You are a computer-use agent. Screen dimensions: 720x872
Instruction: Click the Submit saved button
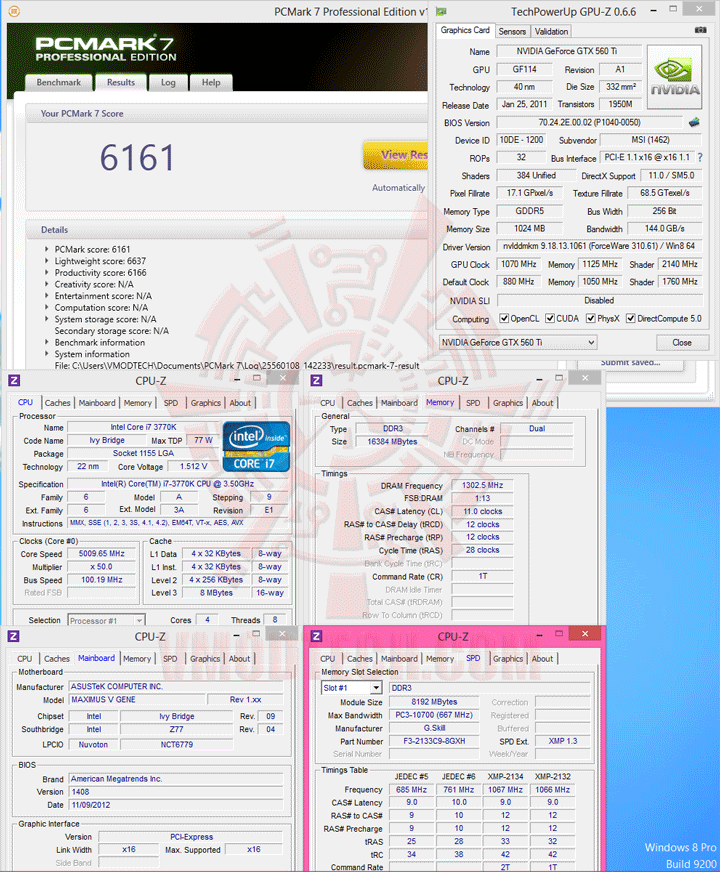630,363
